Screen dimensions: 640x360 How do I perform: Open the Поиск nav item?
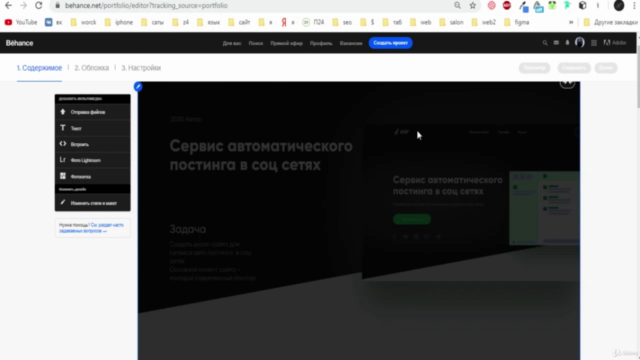pos(256,43)
